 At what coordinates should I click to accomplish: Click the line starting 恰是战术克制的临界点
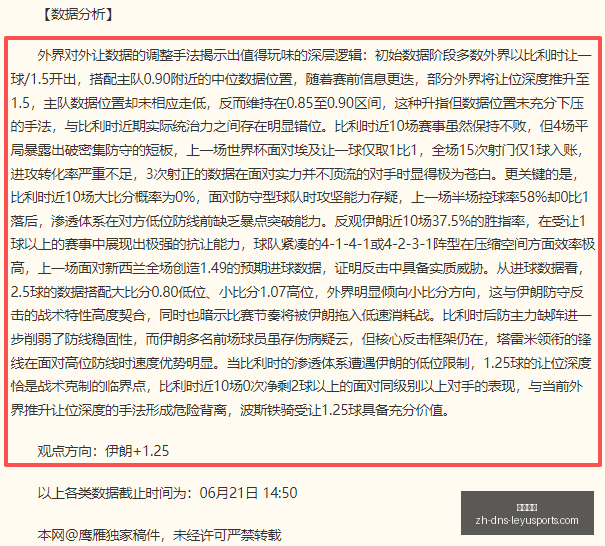[297, 386]
